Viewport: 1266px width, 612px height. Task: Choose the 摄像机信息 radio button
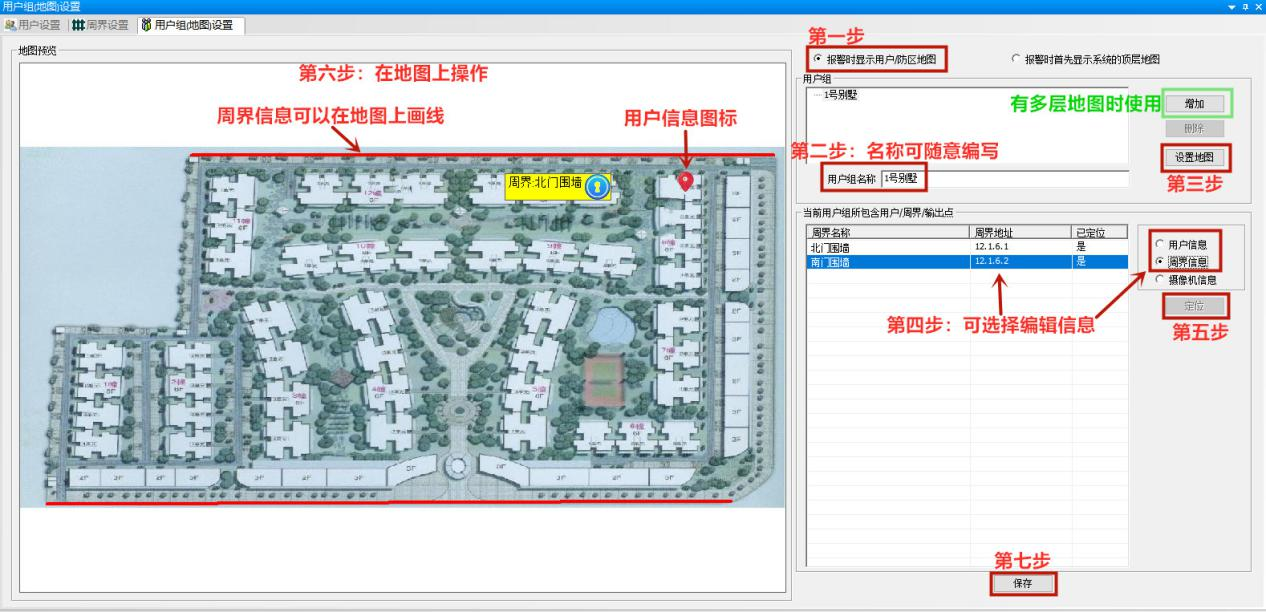click(x=1160, y=280)
